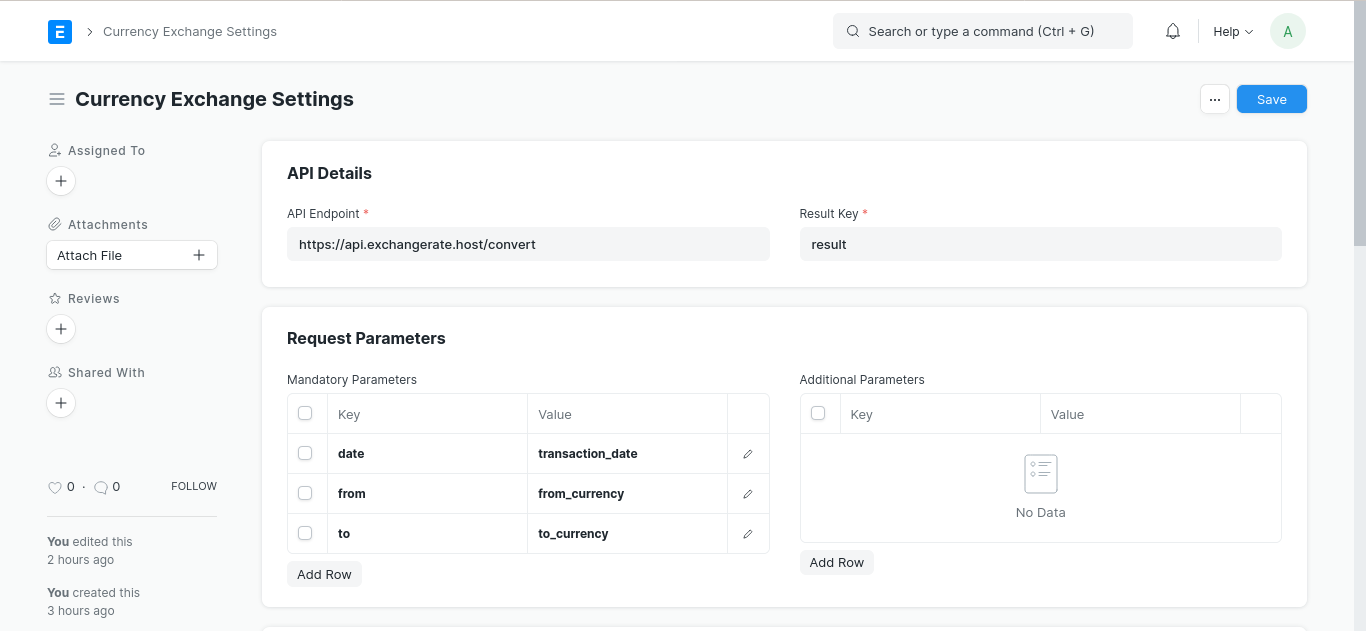Image resolution: width=1366 pixels, height=631 pixels.
Task: Like the document using the heart icon
Action: tap(54, 487)
